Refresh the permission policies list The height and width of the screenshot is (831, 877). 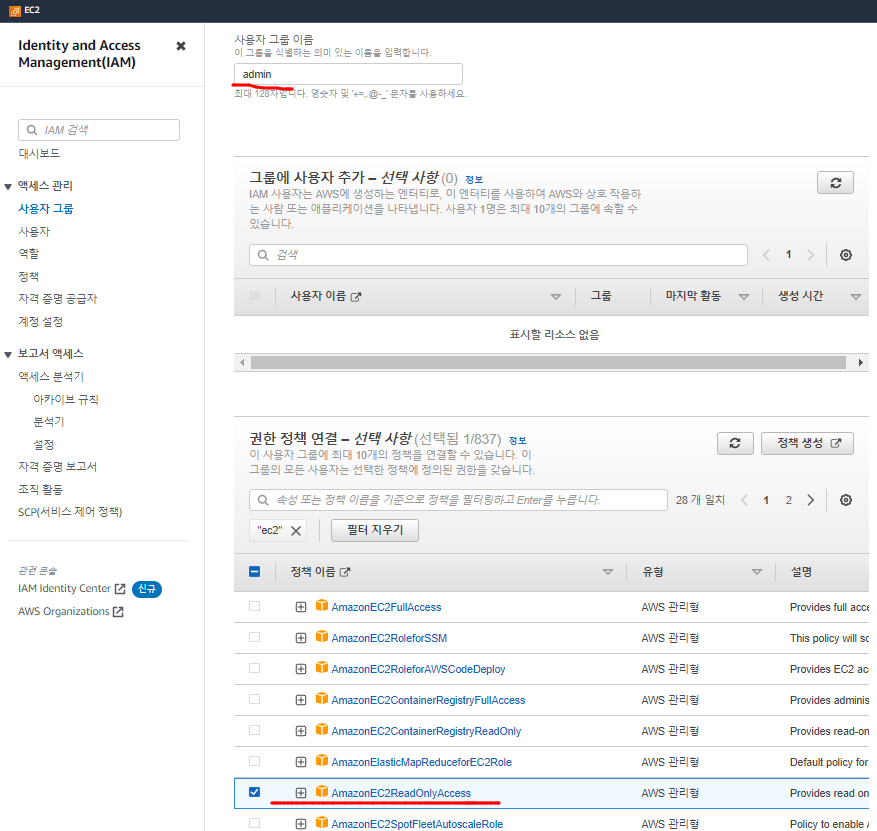tap(735, 443)
